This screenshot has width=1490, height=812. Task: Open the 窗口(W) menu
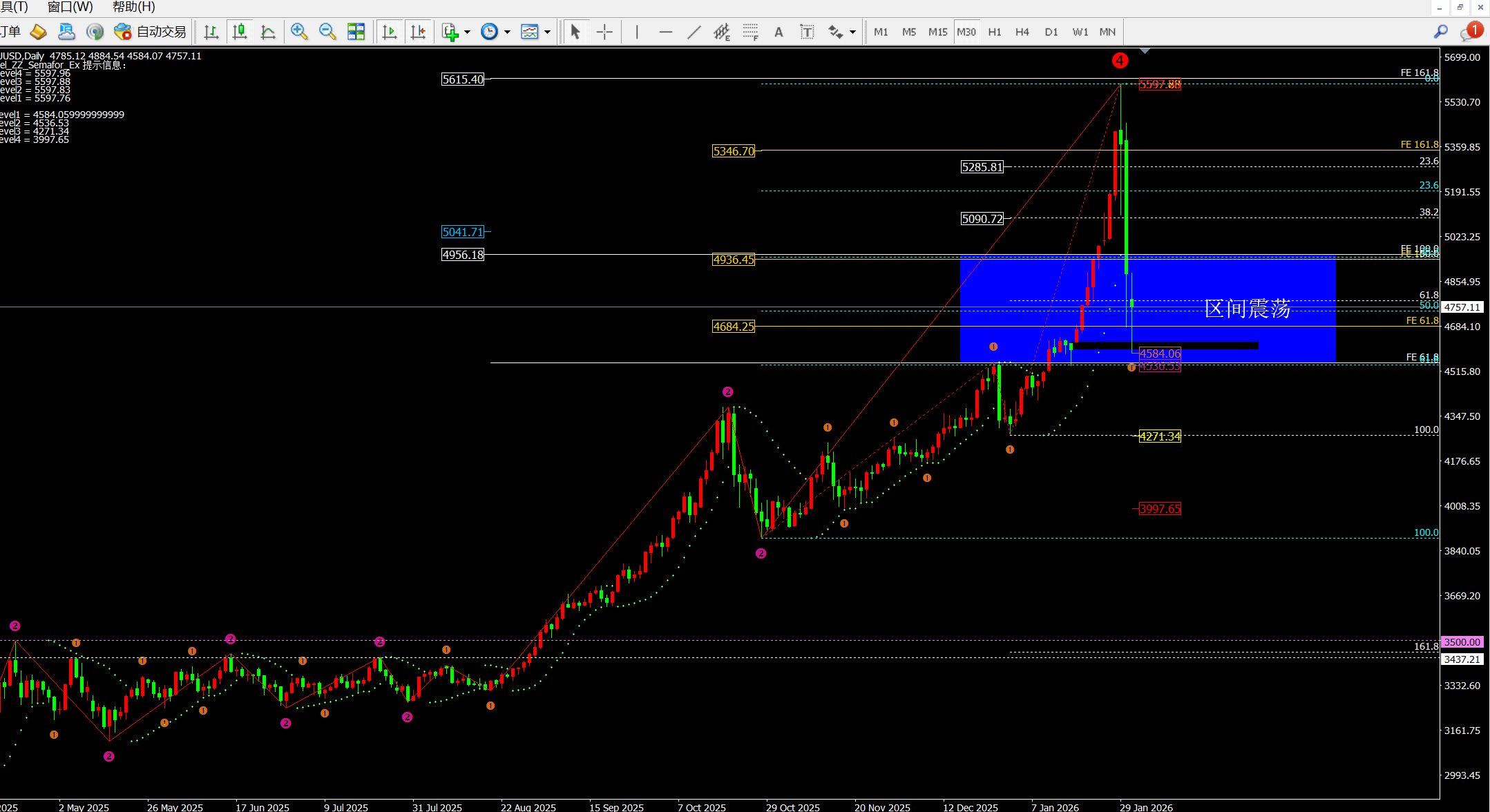[x=70, y=7]
